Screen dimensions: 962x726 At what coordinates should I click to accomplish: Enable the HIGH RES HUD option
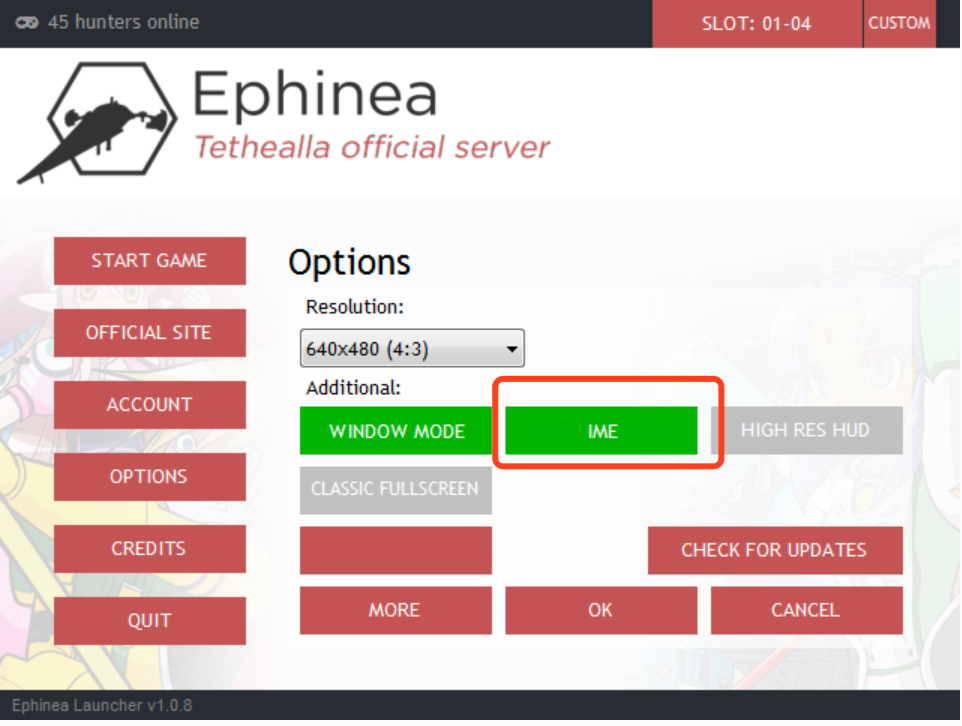[x=806, y=431]
